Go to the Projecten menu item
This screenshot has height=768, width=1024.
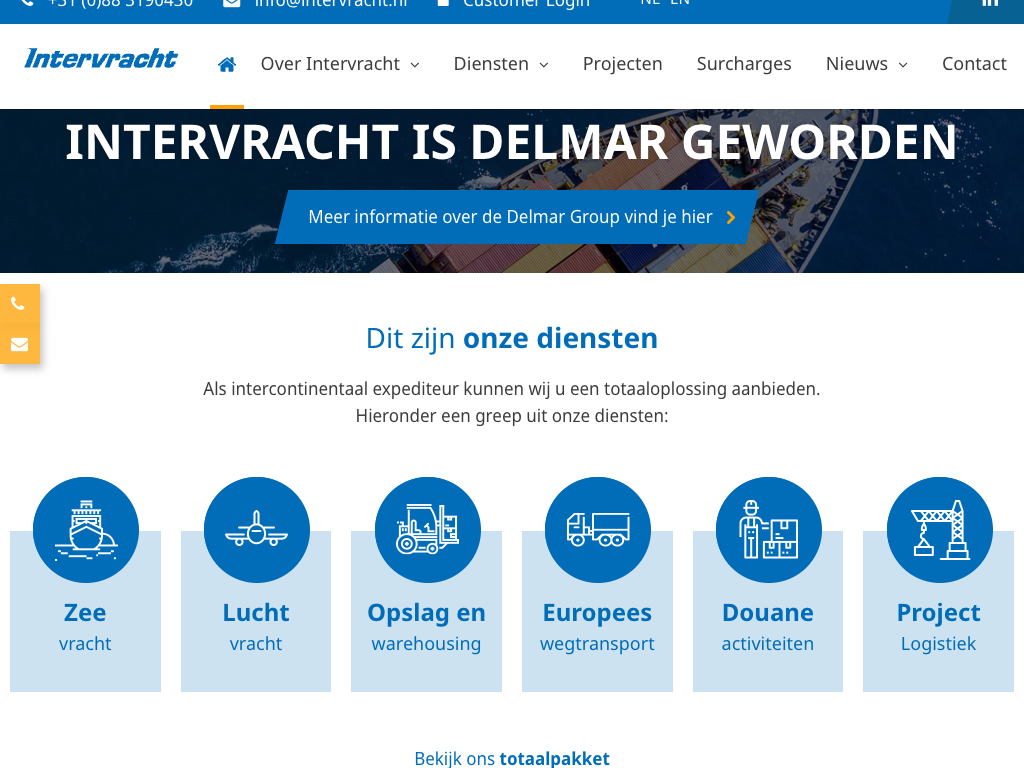coord(622,64)
